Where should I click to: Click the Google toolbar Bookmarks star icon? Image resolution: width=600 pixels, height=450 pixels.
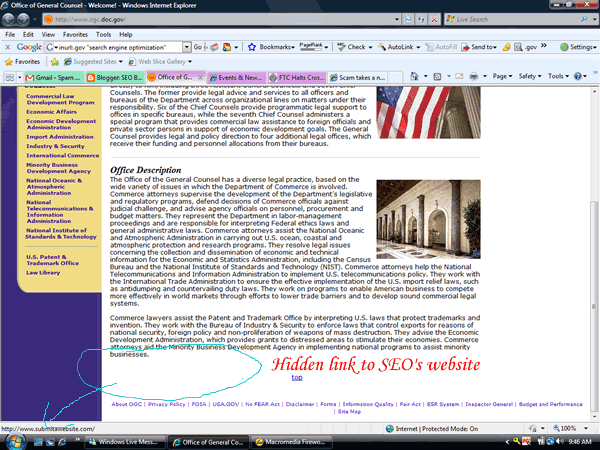[x=251, y=47]
